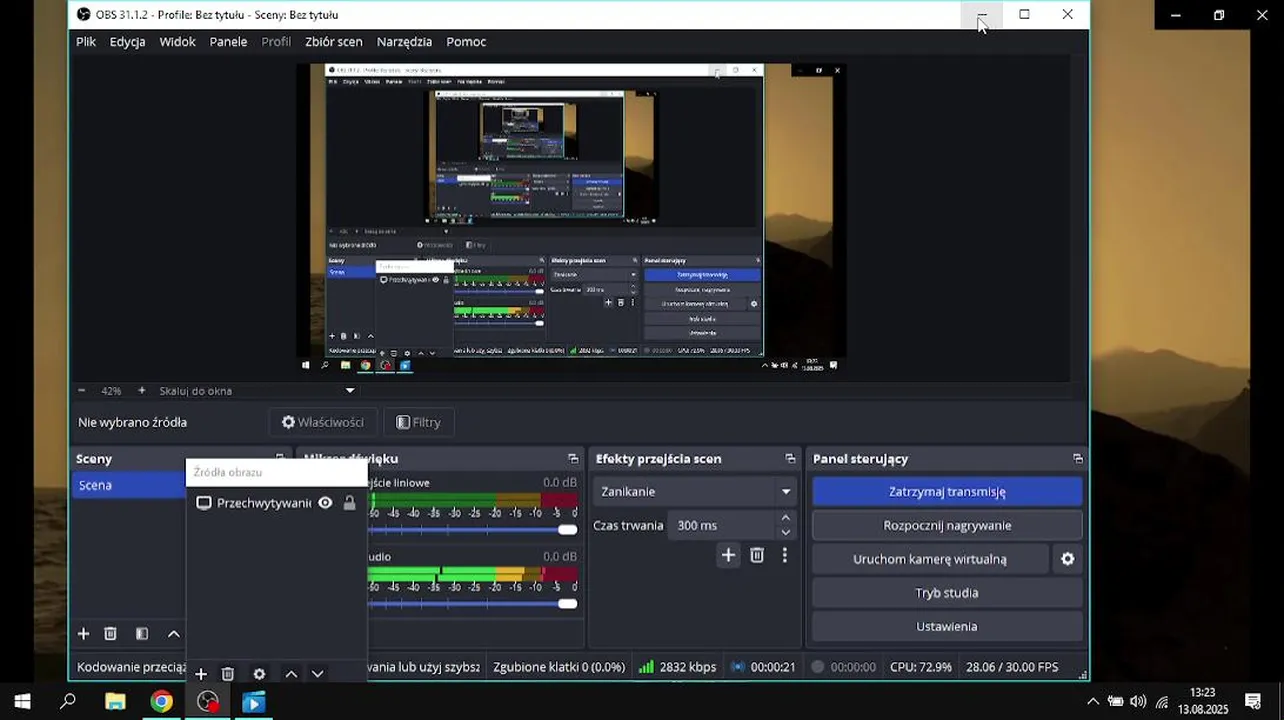Open taskbar search
The height and width of the screenshot is (720, 1284).
click(68, 702)
